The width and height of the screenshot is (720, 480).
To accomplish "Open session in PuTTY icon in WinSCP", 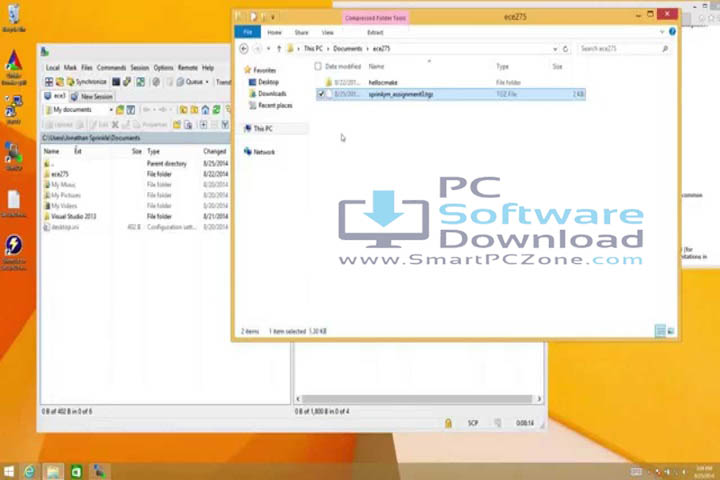I will [127, 82].
